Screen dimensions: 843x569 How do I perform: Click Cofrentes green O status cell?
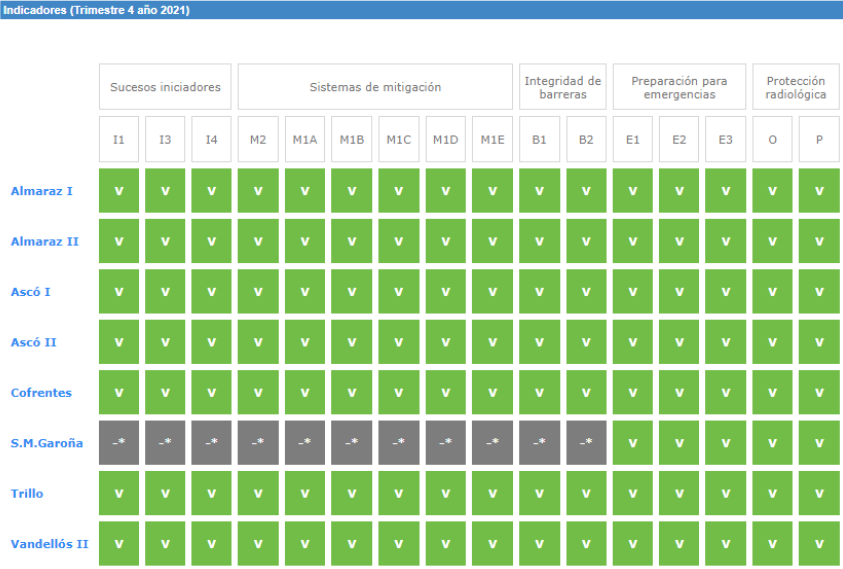pos(772,392)
